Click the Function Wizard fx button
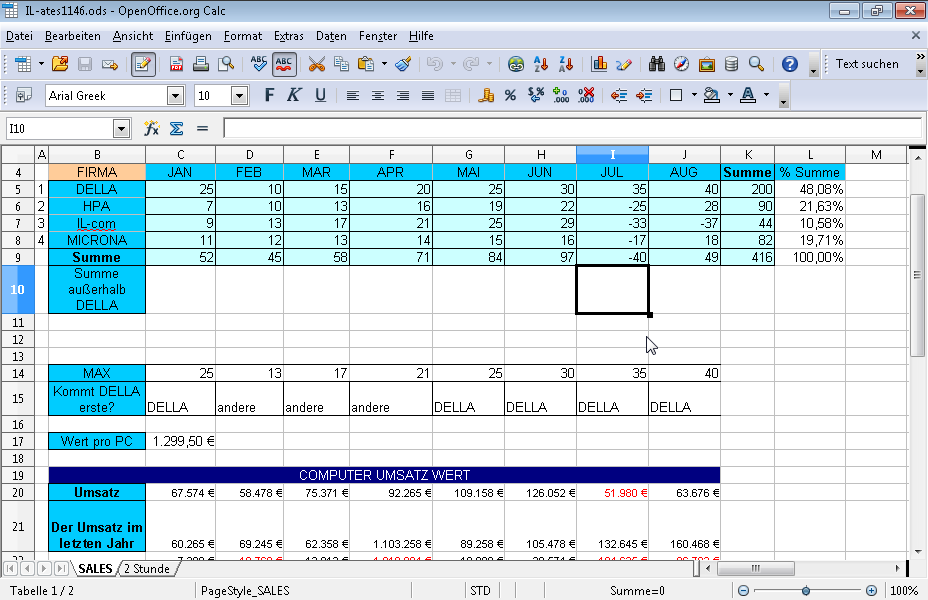 click(x=152, y=128)
